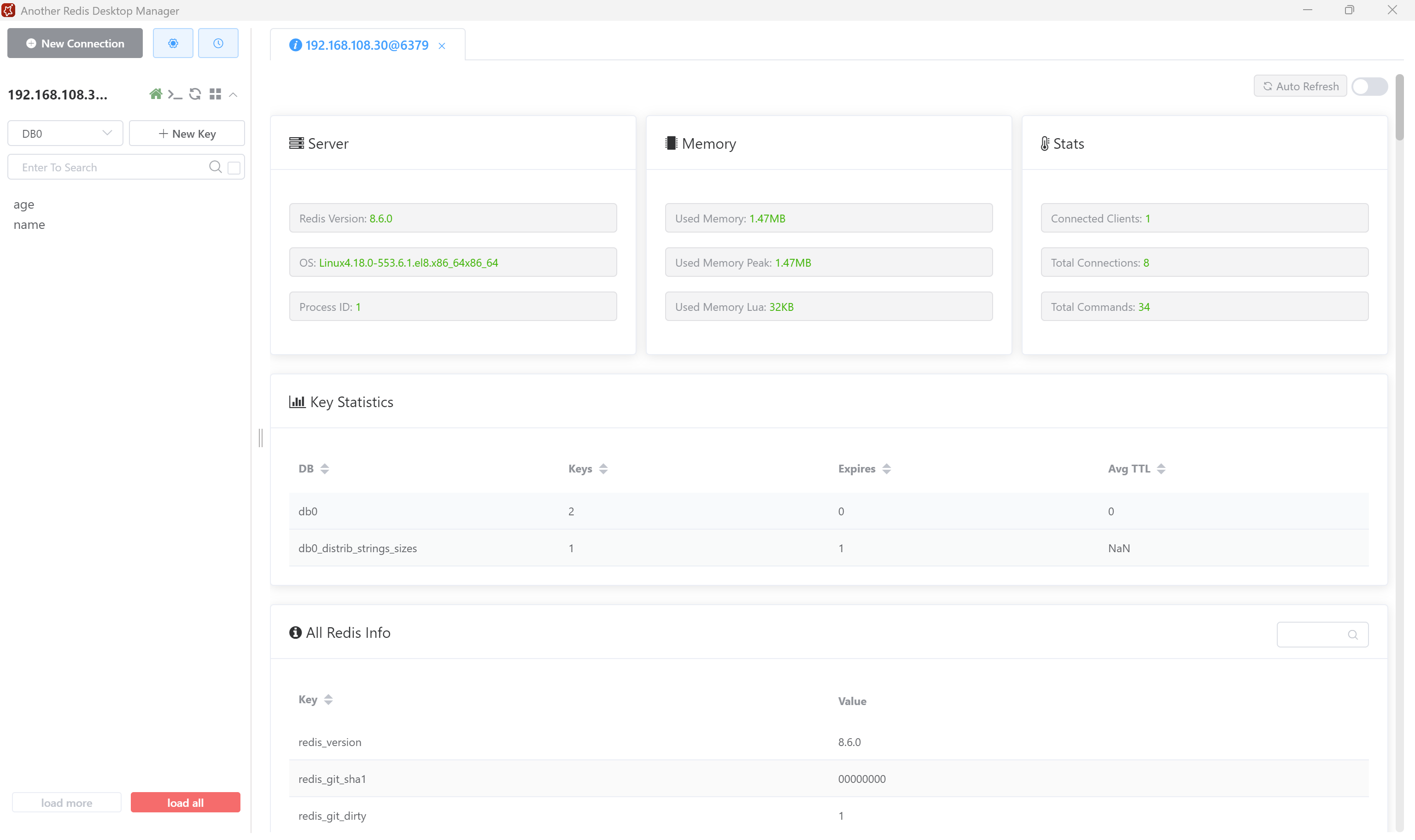Click the OS Linux version field
1415x840 pixels.
(x=453, y=262)
